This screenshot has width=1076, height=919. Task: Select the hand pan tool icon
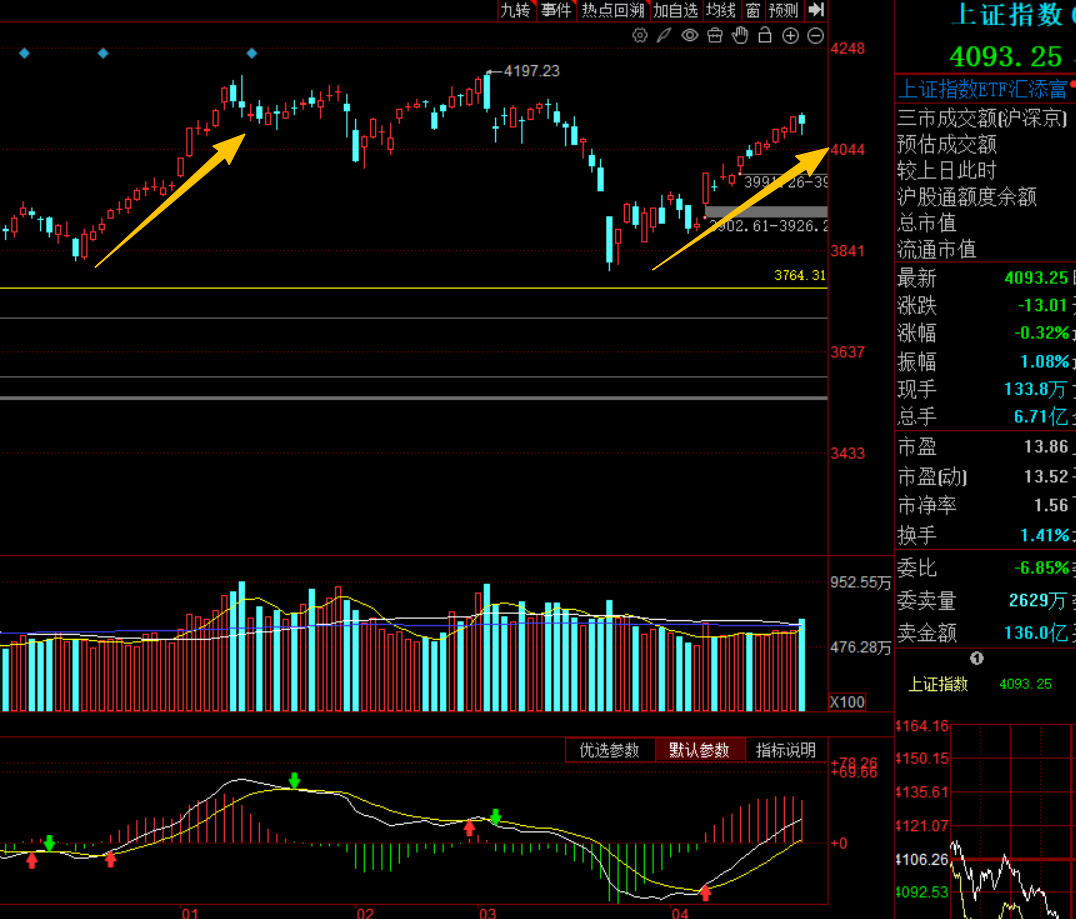click(x=740, y=36)
